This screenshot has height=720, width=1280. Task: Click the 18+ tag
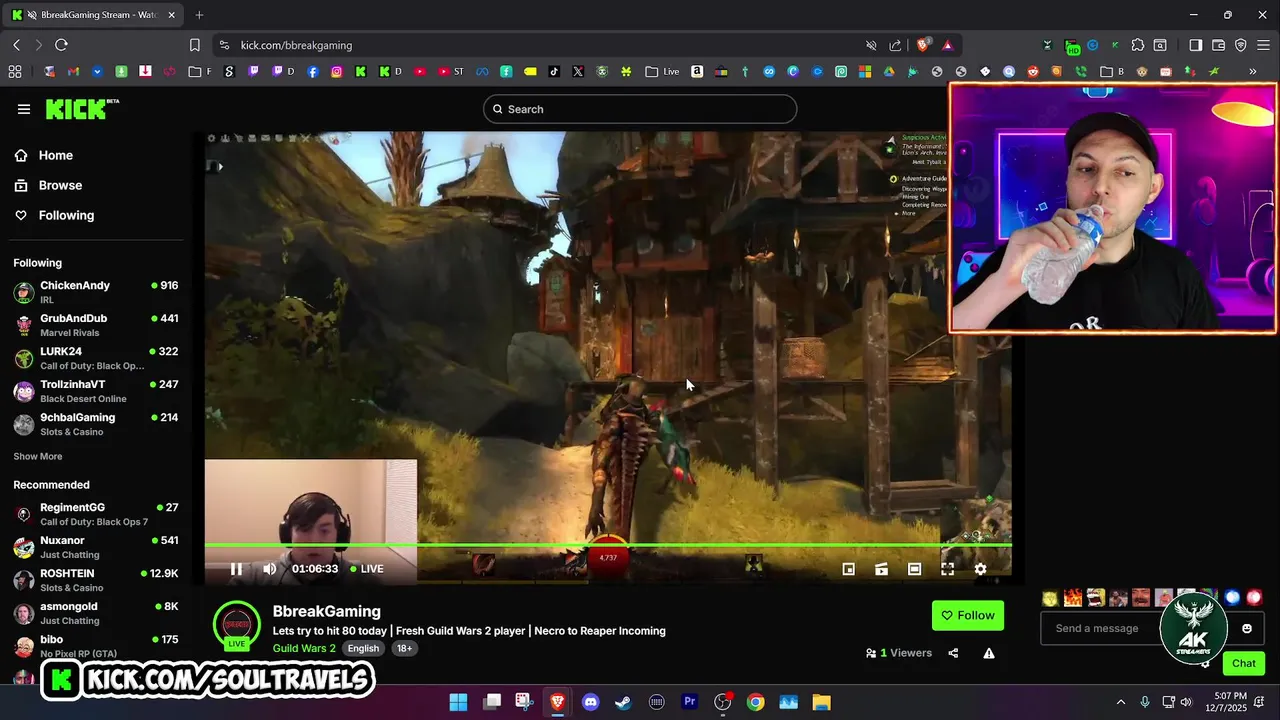click(x=404, y=648)
